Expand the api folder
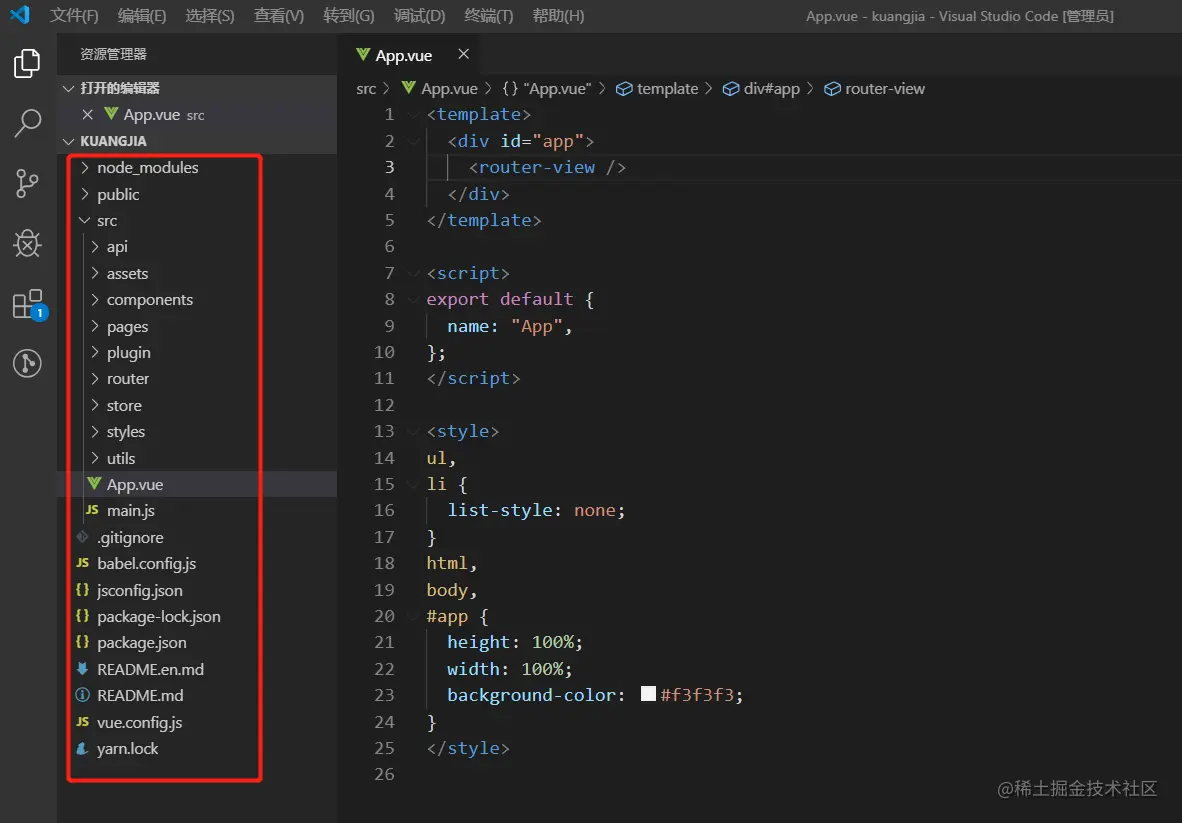1182x823 pixels. point(94,246)
